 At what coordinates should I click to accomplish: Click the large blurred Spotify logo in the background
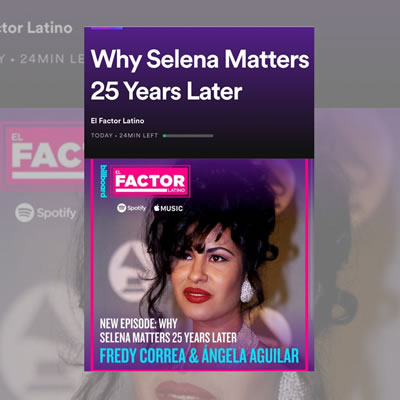(x=46, y=213)
